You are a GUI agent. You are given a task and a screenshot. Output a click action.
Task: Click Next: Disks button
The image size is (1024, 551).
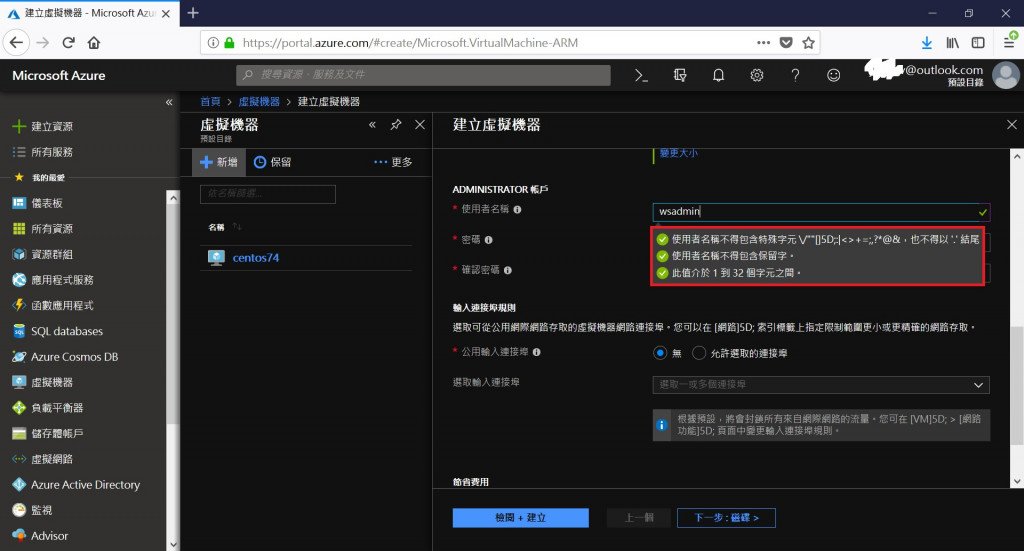[x=726, y=518]
